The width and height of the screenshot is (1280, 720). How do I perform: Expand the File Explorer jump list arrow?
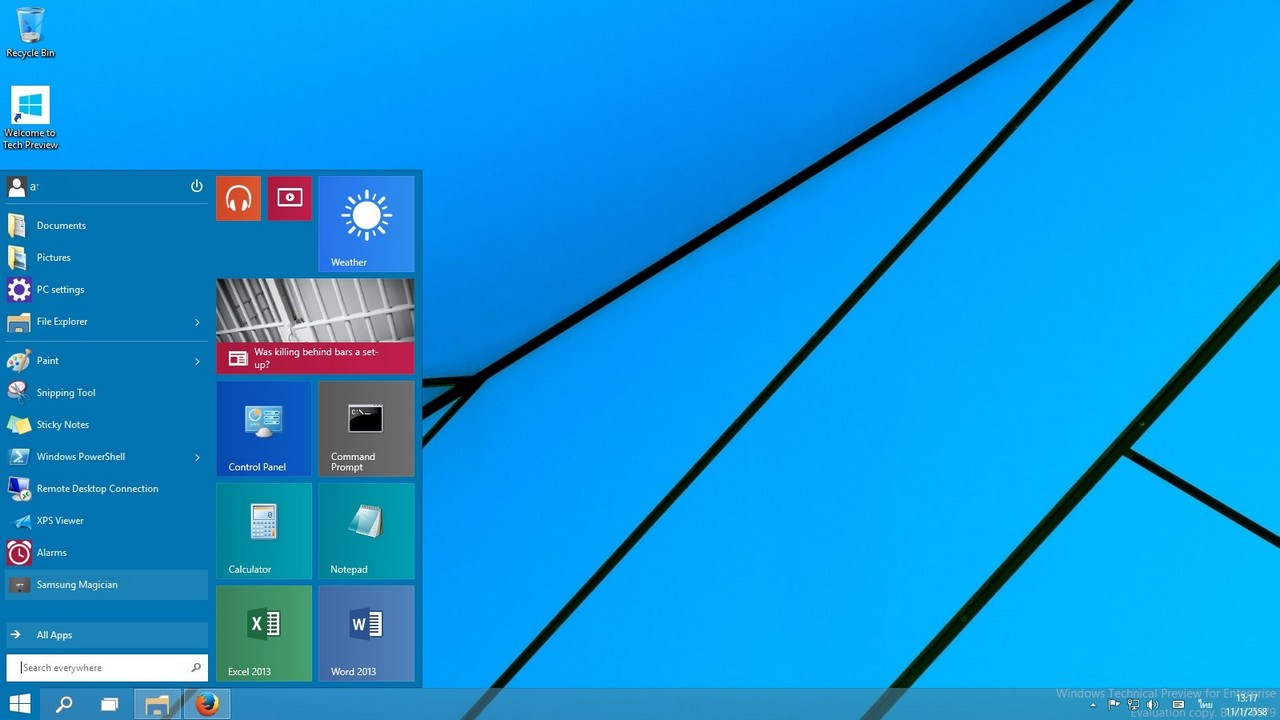pyautogui.click(x=197, y=322)
